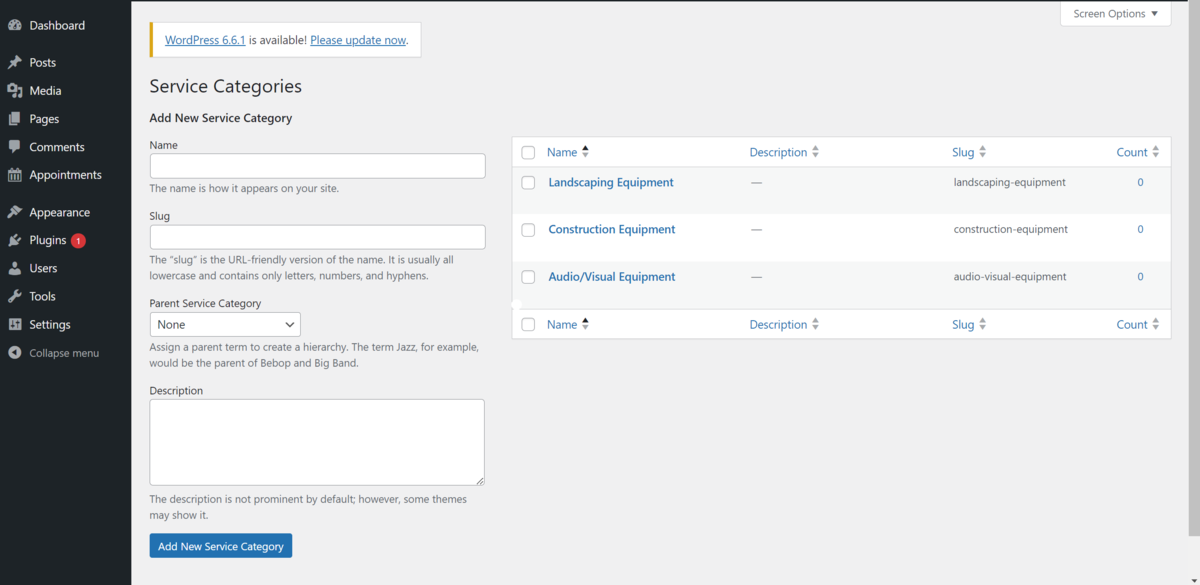Go to the Appointments menu
1200x585 pixels.
click(65, 174)
